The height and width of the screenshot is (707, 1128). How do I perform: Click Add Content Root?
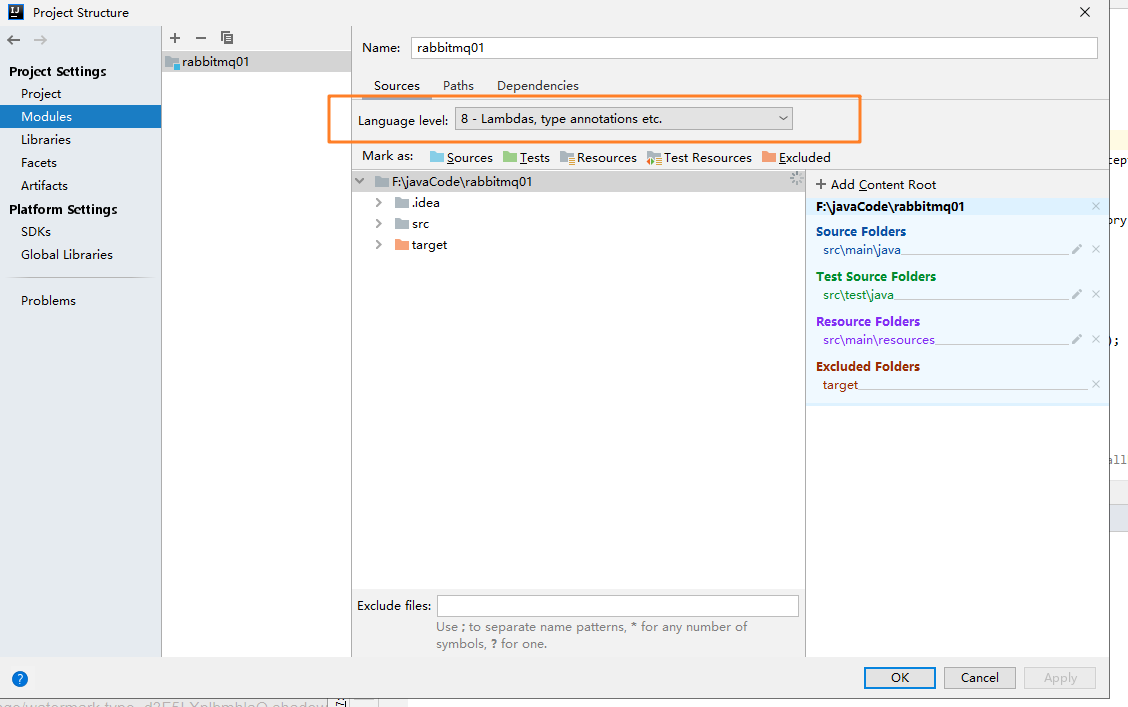(x=876, y=184)
